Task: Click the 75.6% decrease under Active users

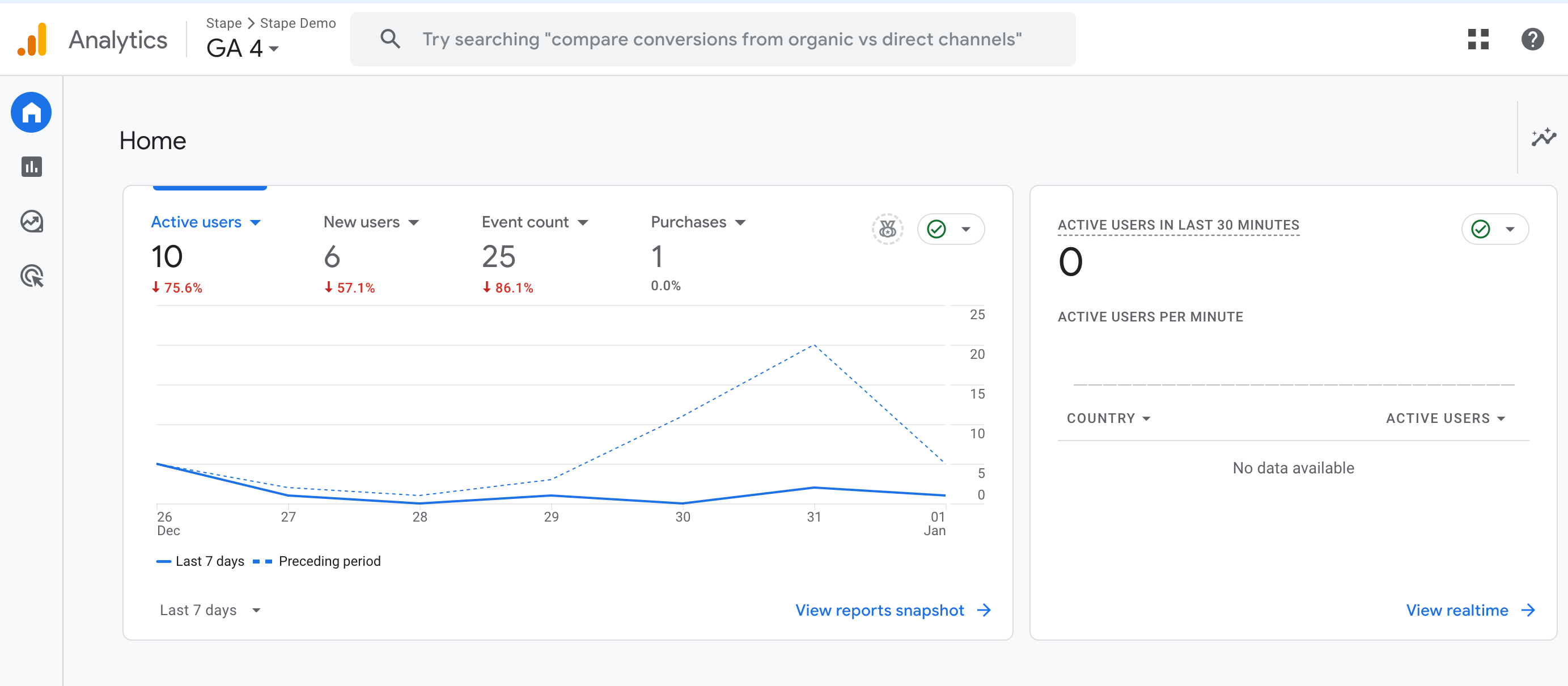Action: tap(176, 287)
